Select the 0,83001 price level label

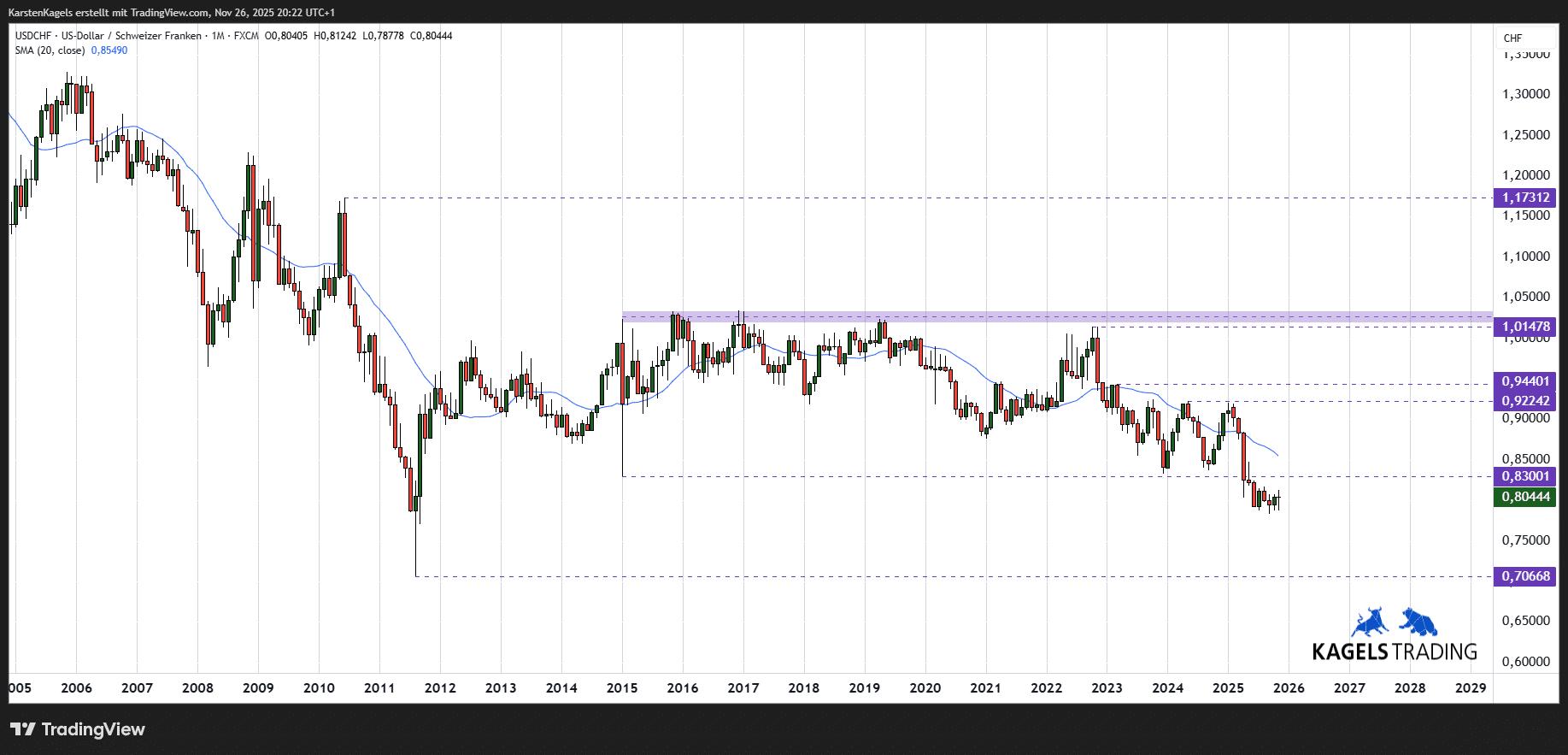tap(1524, 476)
